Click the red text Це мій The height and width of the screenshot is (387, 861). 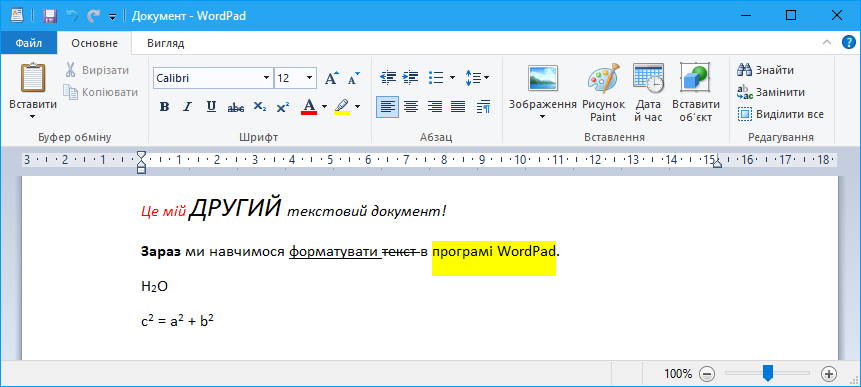164,211
